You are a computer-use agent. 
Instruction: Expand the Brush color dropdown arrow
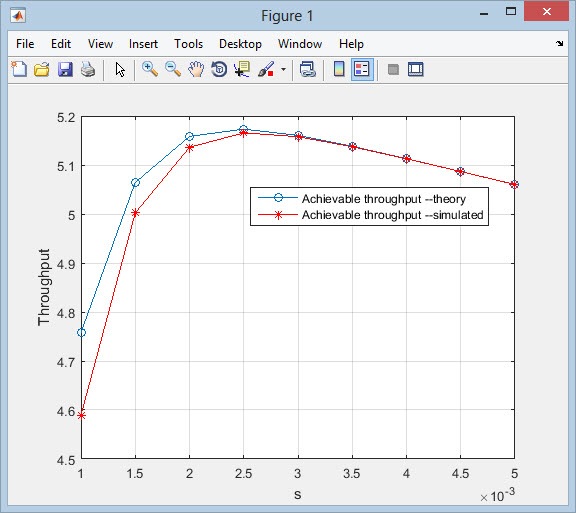click(283, 69)
